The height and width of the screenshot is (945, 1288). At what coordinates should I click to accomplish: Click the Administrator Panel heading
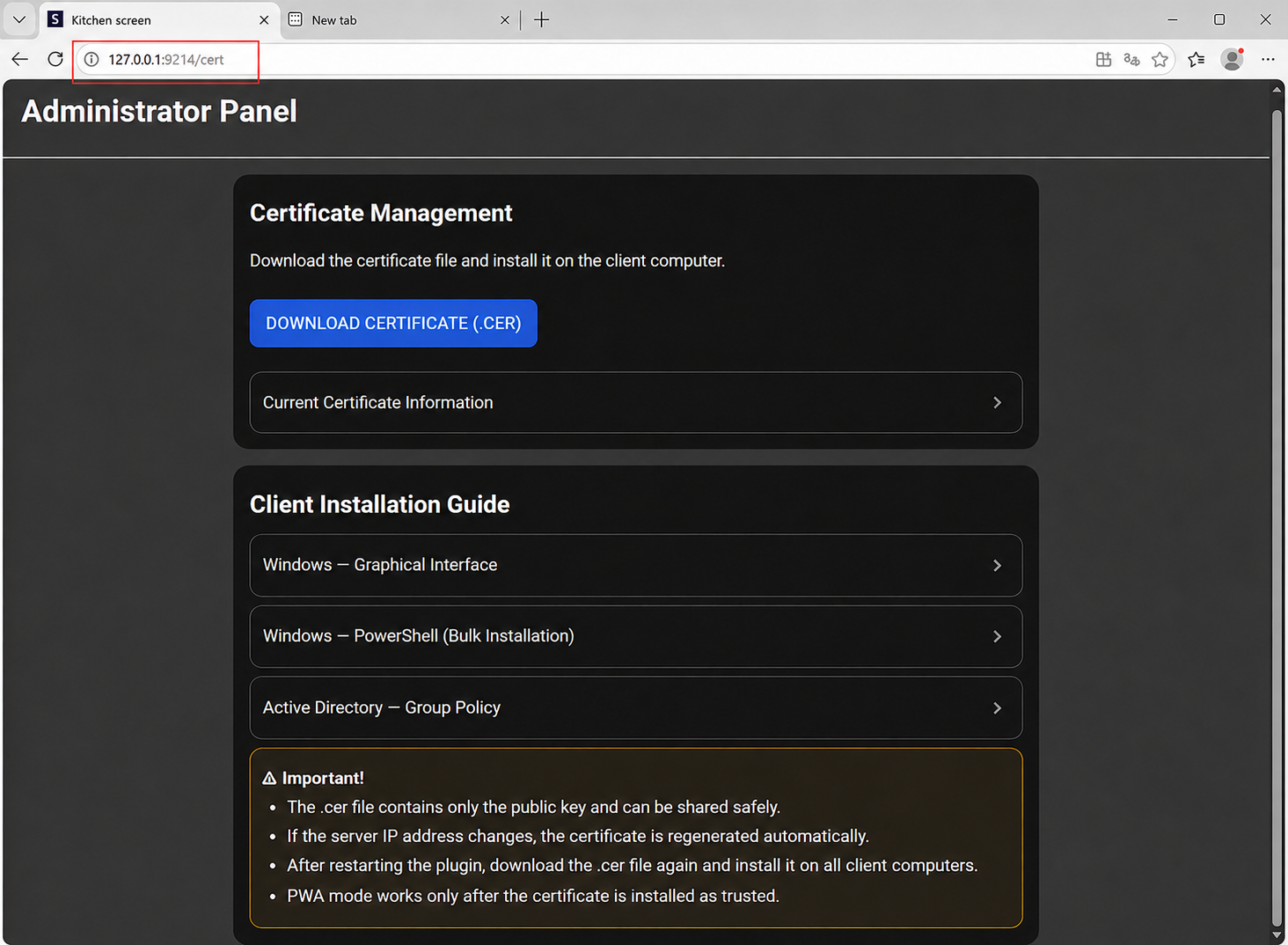(x=159, y=112)
